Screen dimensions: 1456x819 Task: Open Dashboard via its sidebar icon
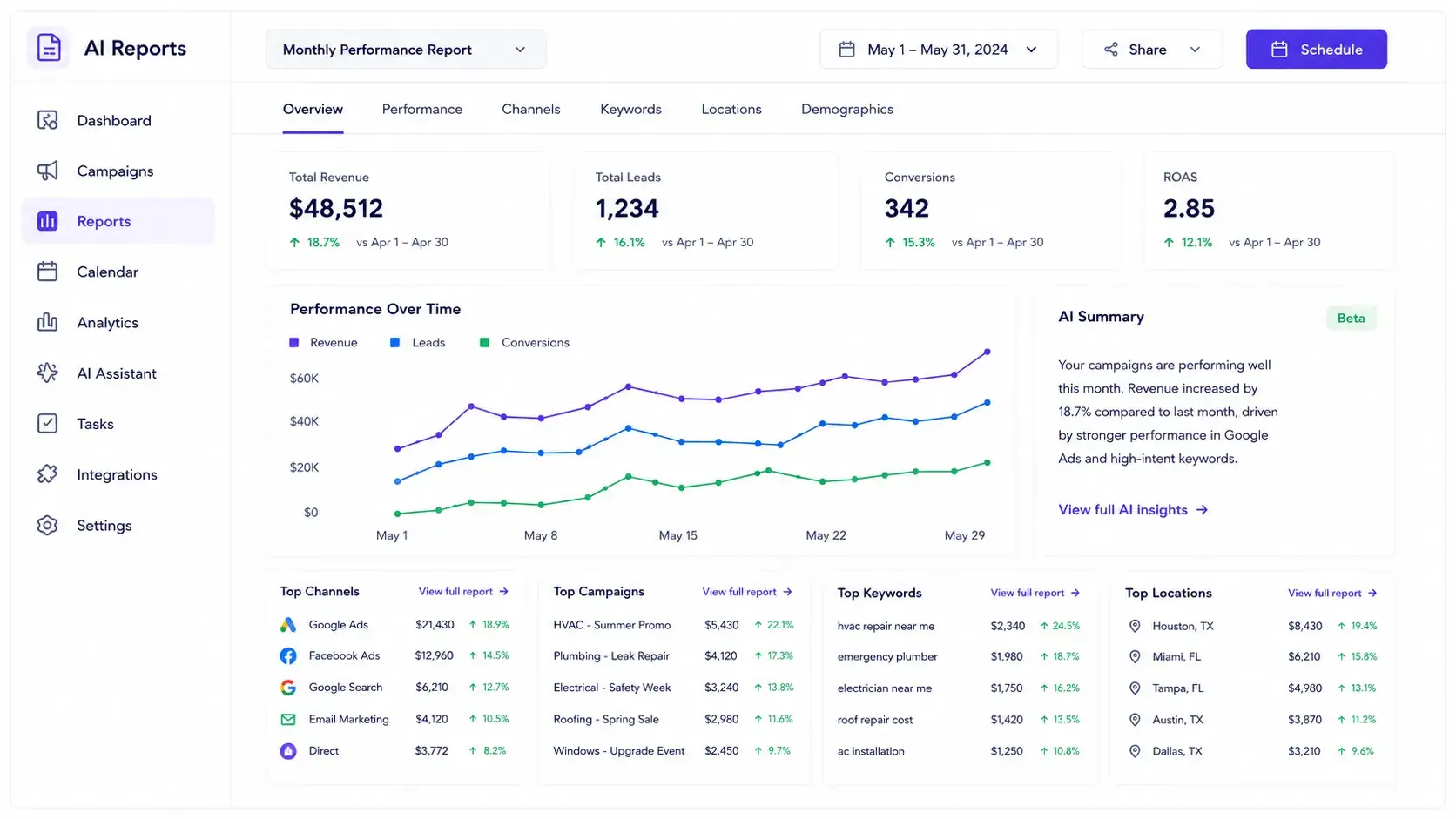pyautogui.click(x=48, y=120)
